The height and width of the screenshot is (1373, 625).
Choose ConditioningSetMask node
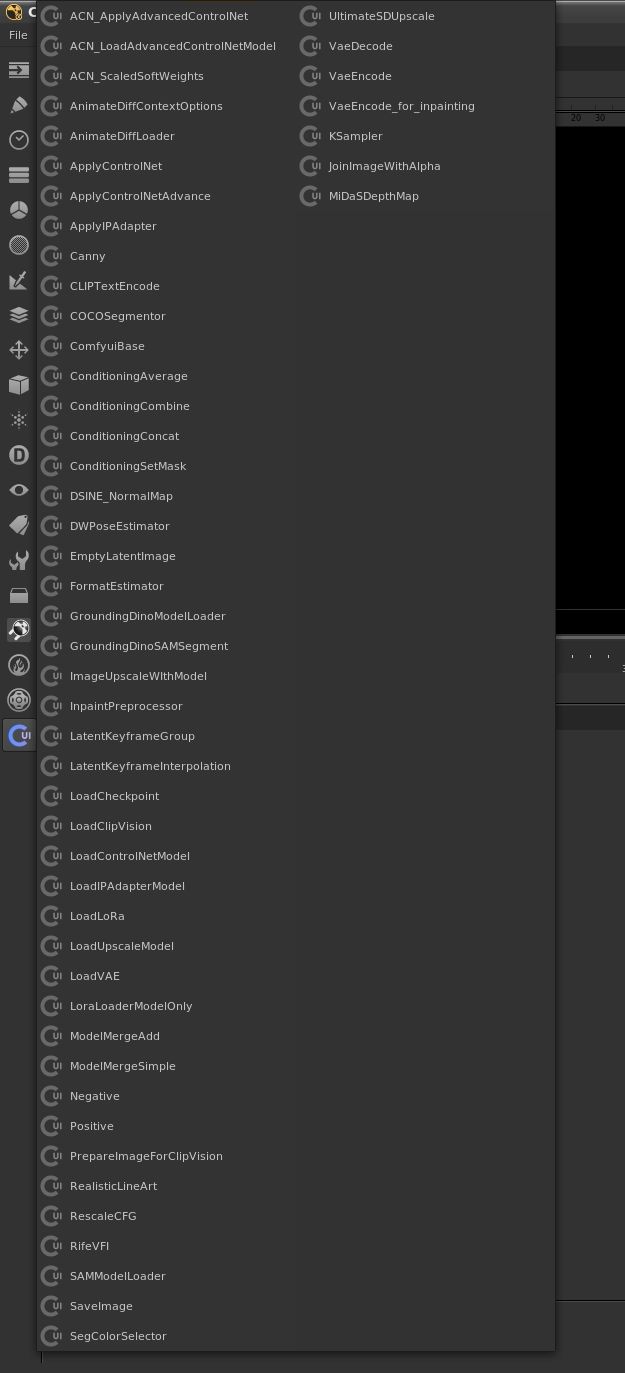[128, 466]
